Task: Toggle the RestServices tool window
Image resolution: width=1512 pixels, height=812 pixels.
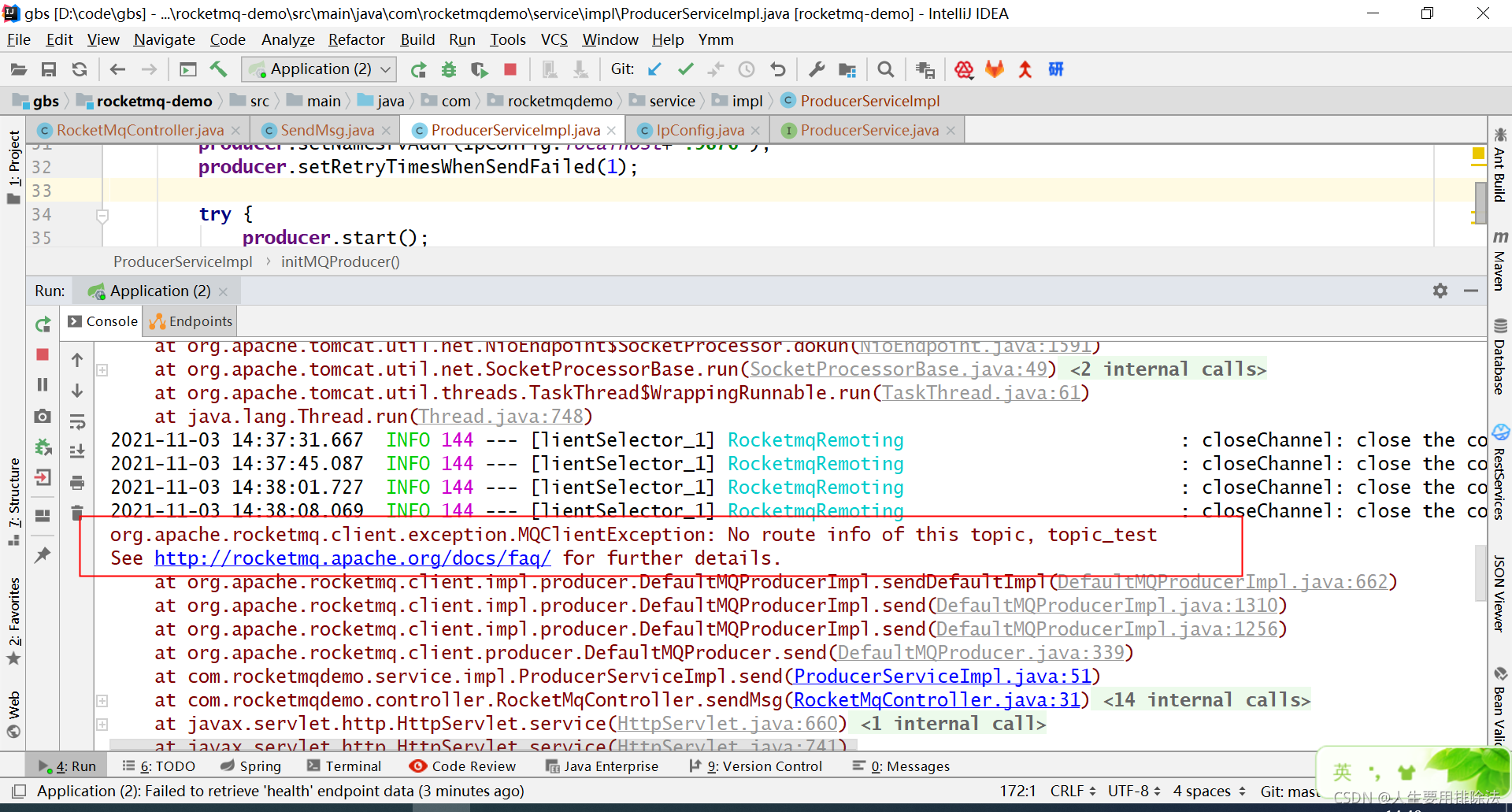Action: [x=1499, y=473]
